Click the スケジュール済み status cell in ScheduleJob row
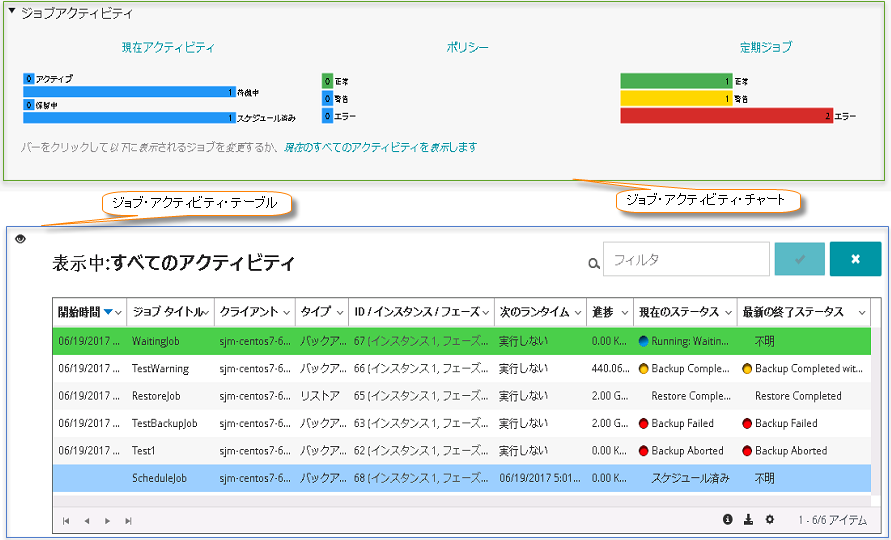891x540 pixels. [690, 478]
